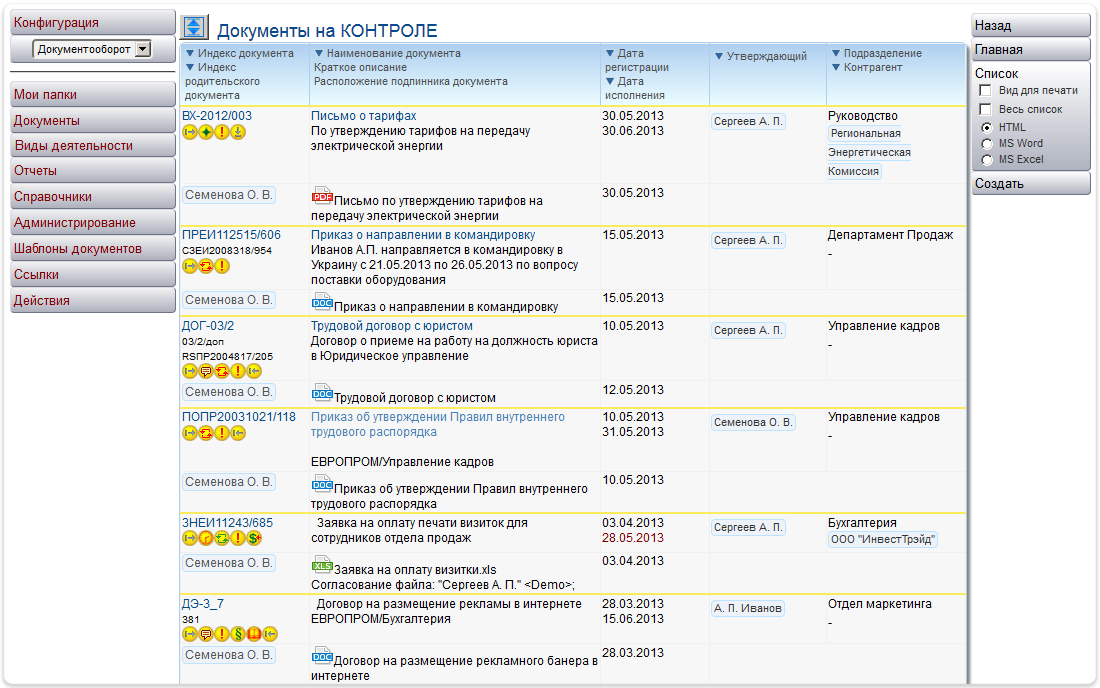Select the paragraph § icon on ДЭ-3_7 row

238,633
